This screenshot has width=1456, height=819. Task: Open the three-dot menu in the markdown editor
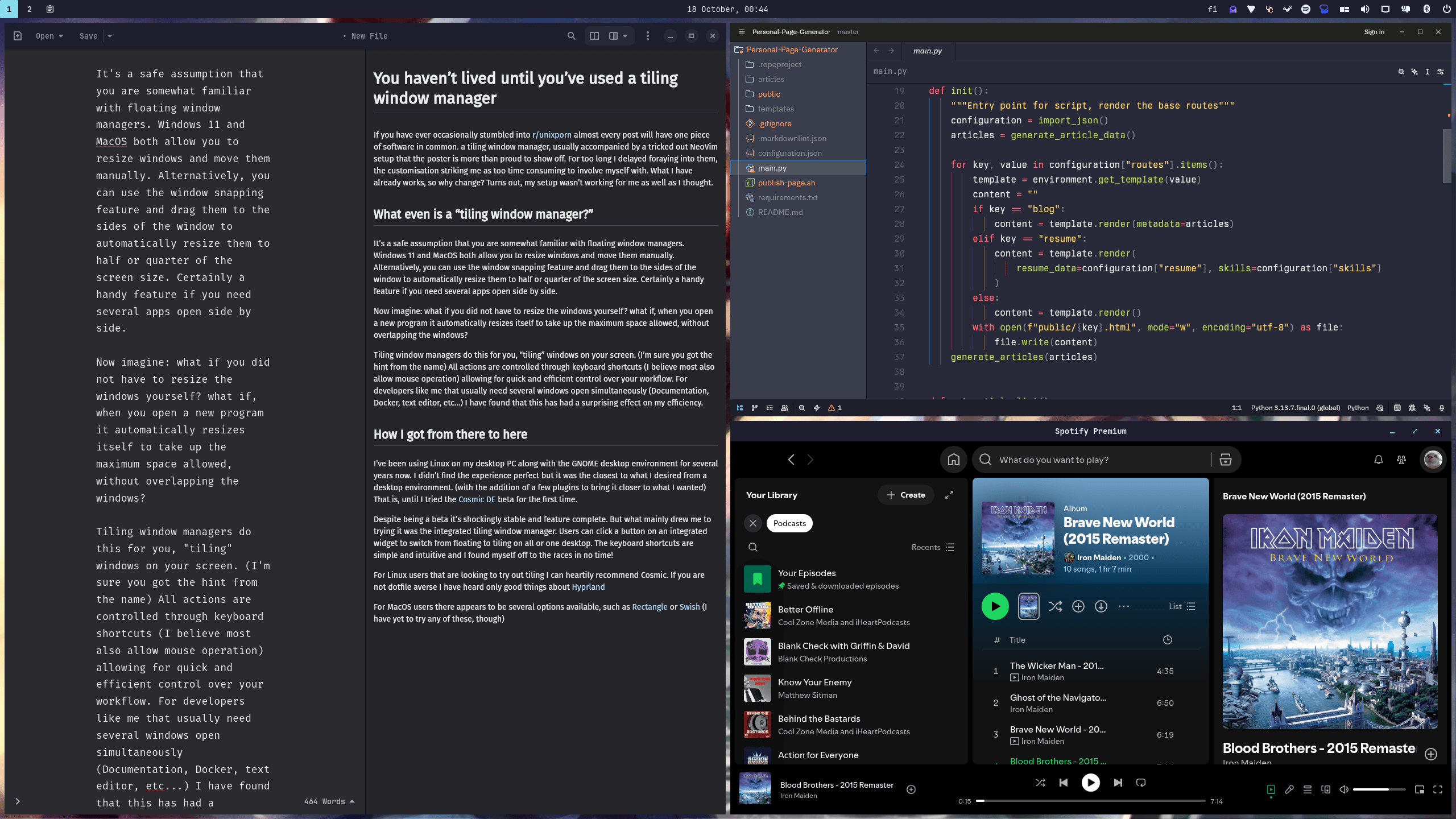click(x=647, y=35)
